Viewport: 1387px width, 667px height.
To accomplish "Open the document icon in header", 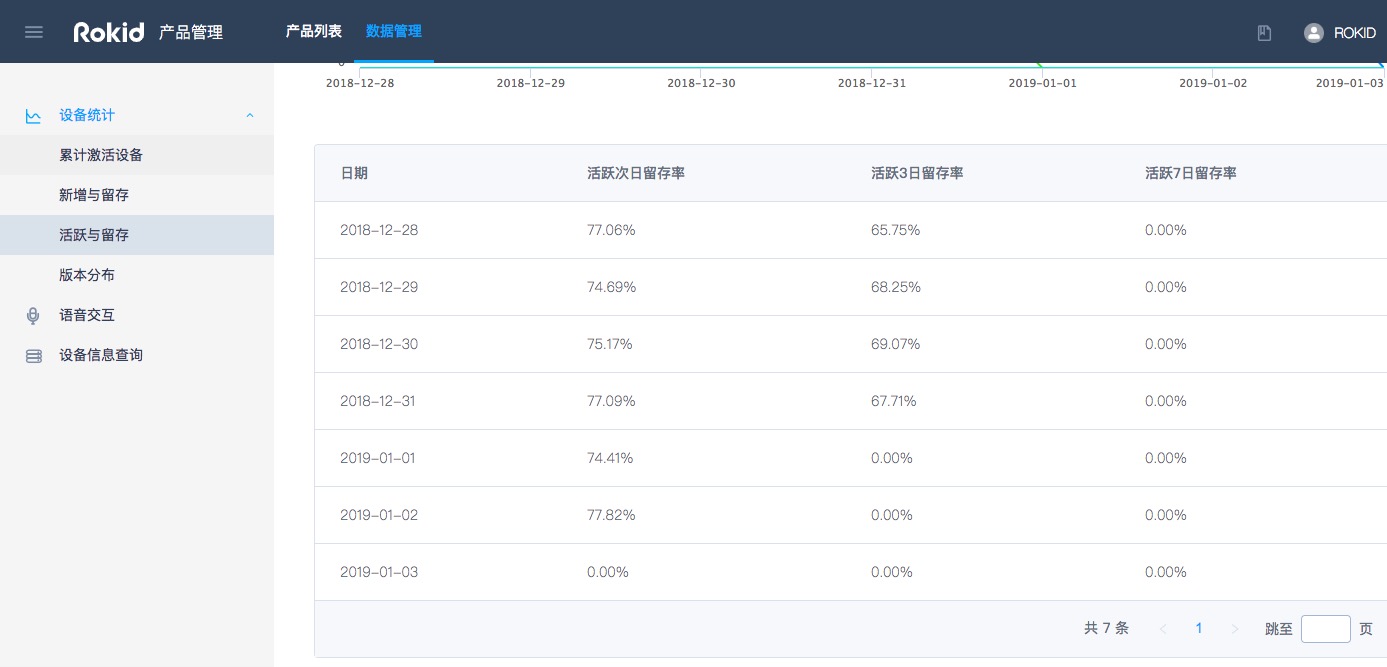I will [x=1264, y=33].
